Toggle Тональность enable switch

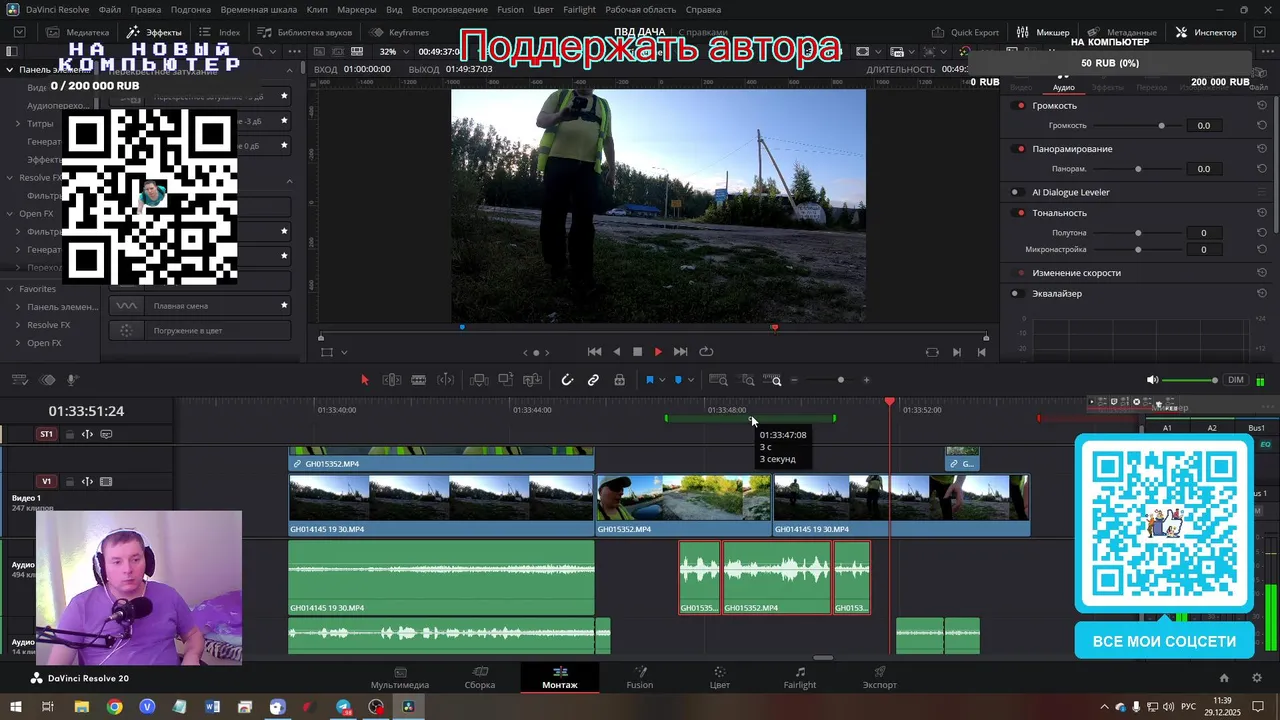[x=1020, y=213]
